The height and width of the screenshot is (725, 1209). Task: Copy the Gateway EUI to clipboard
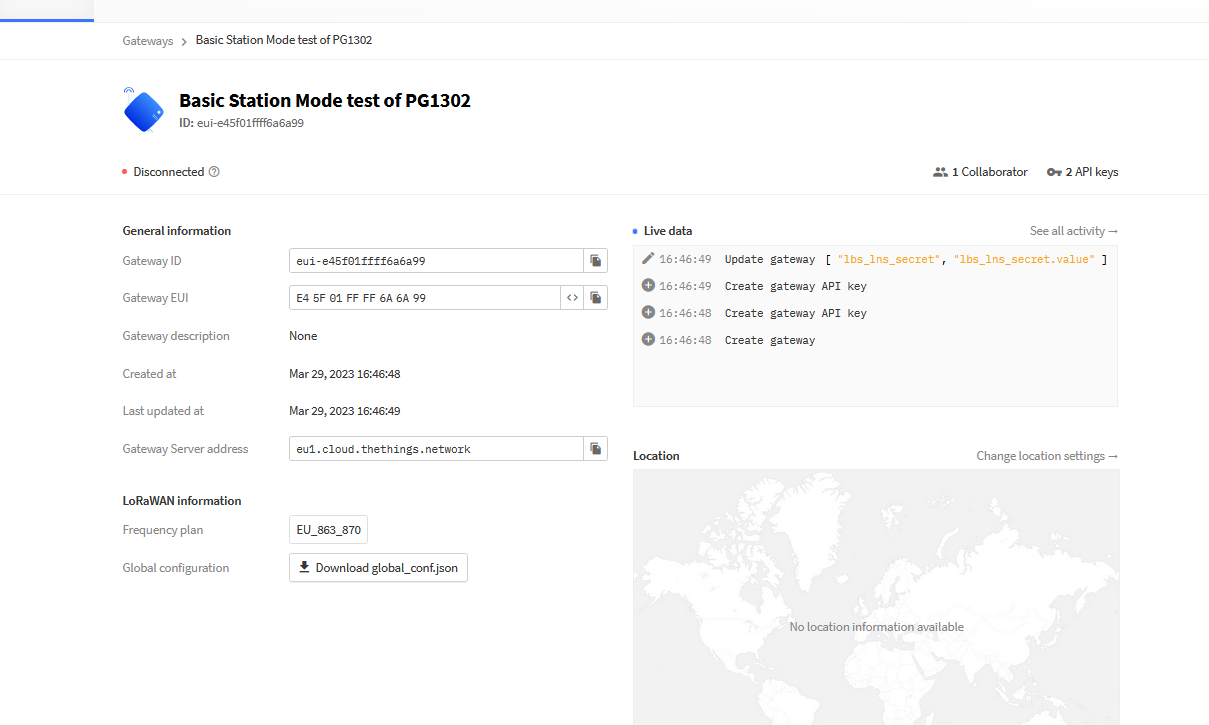coord(595,298)
